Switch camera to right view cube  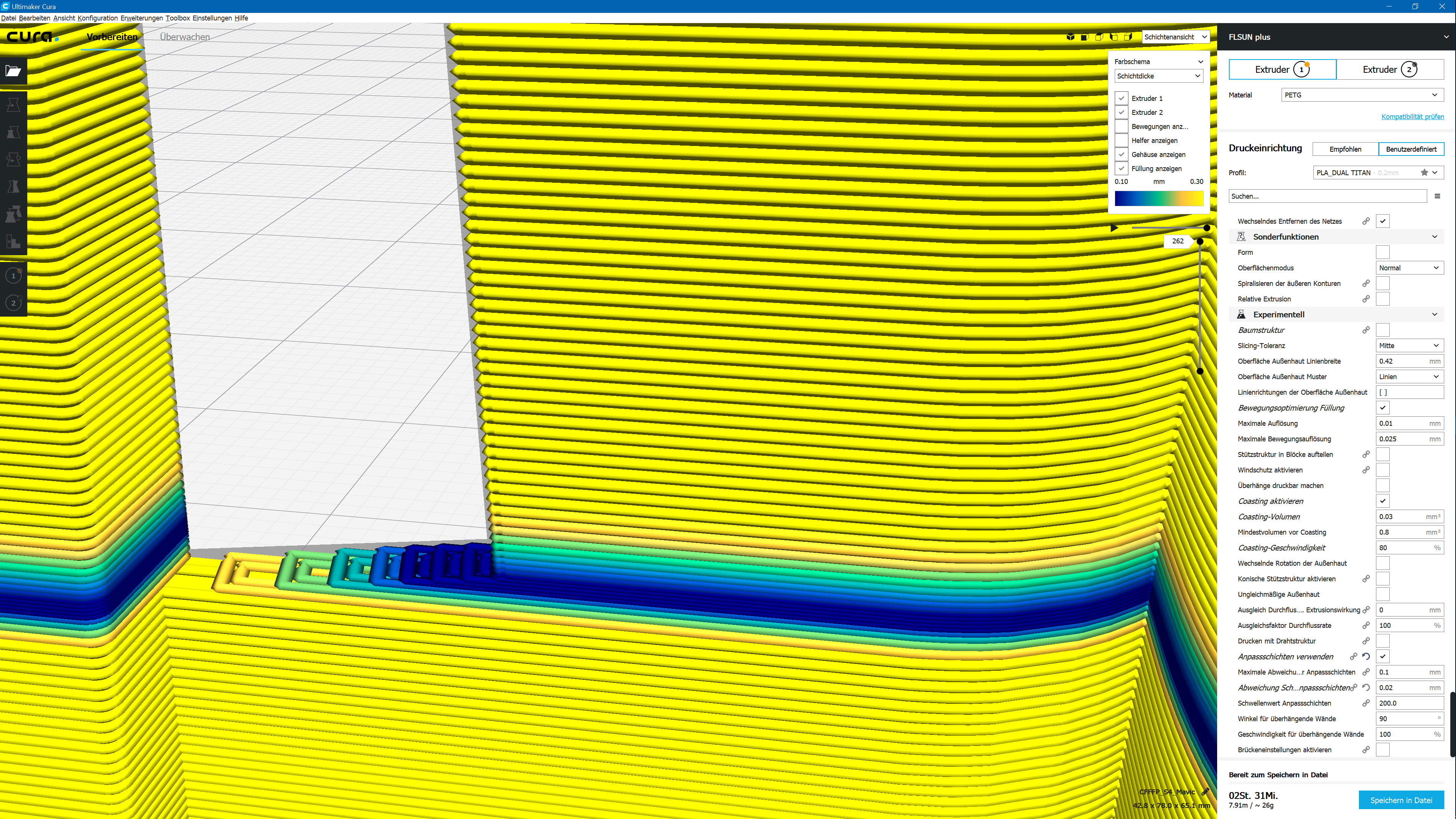click(x=1128, y=37)
